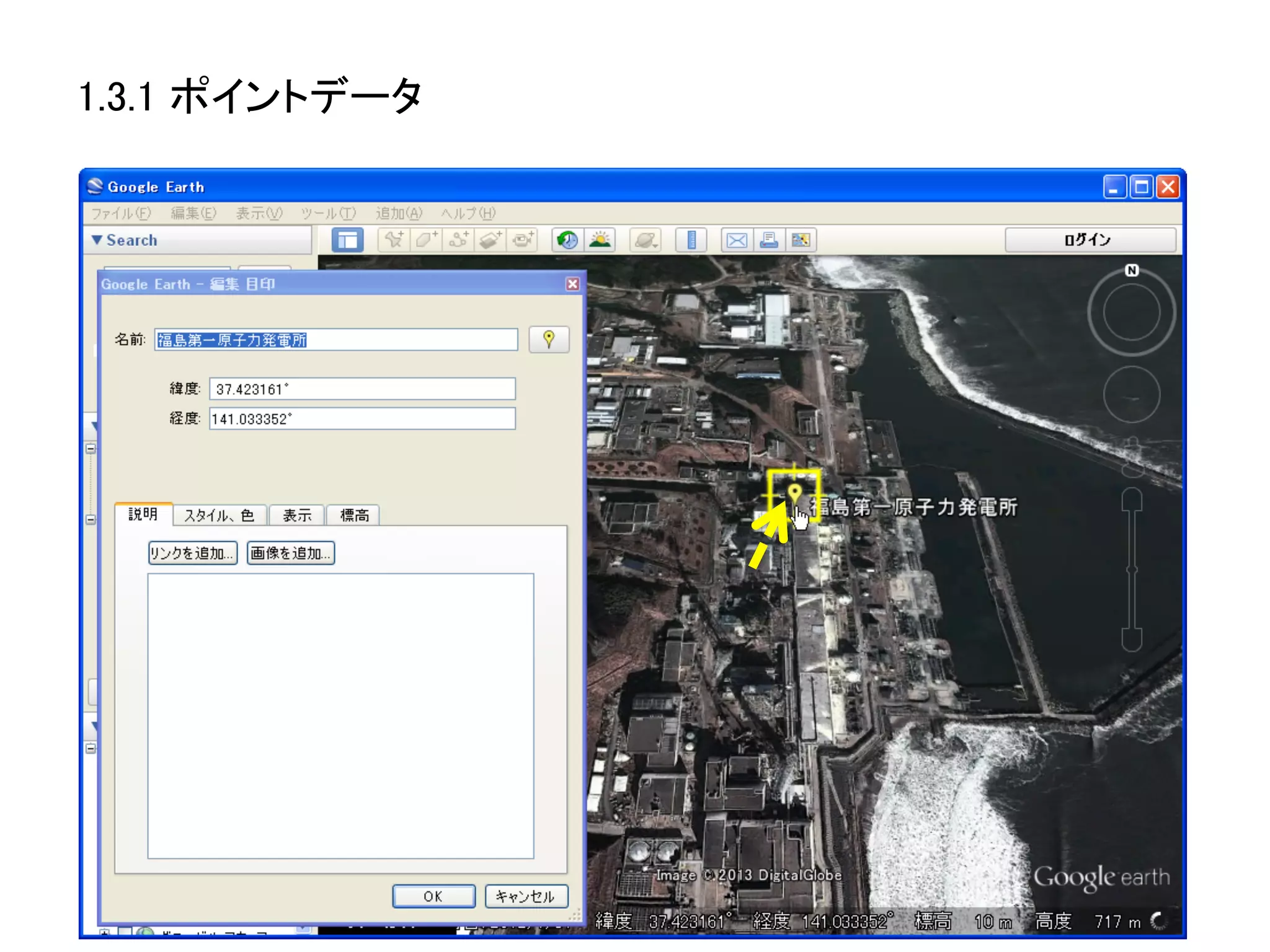Click zoom out at slider bottom
Image resolution: width=1270 pixels, height=952 pixels.
pyautogui.click(x=1132, y=640)
